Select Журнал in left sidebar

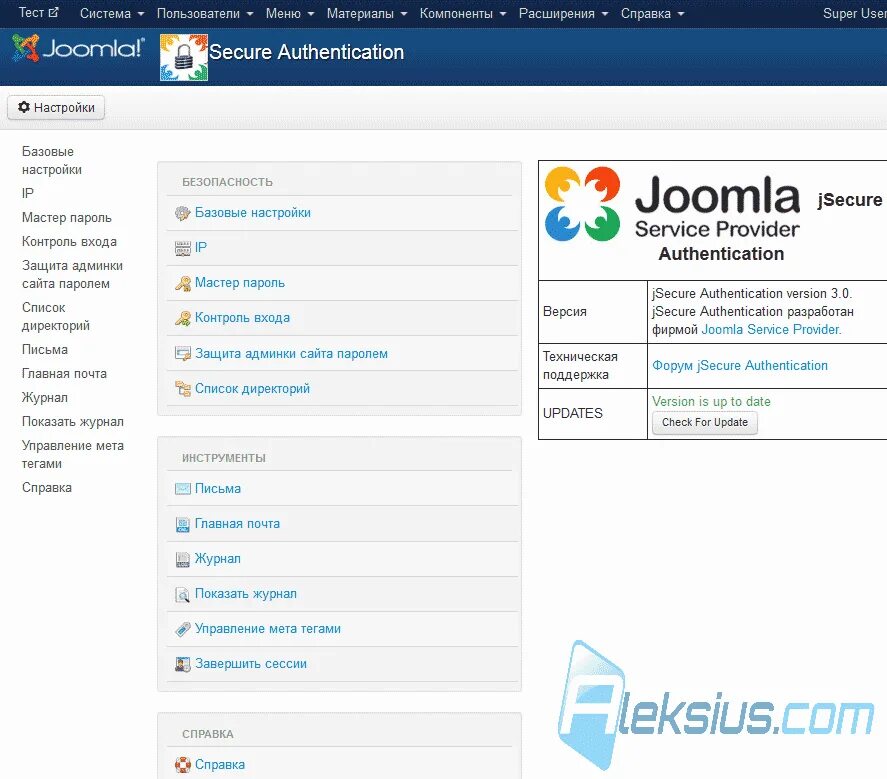pyautogui.click(x=45, y=398)
